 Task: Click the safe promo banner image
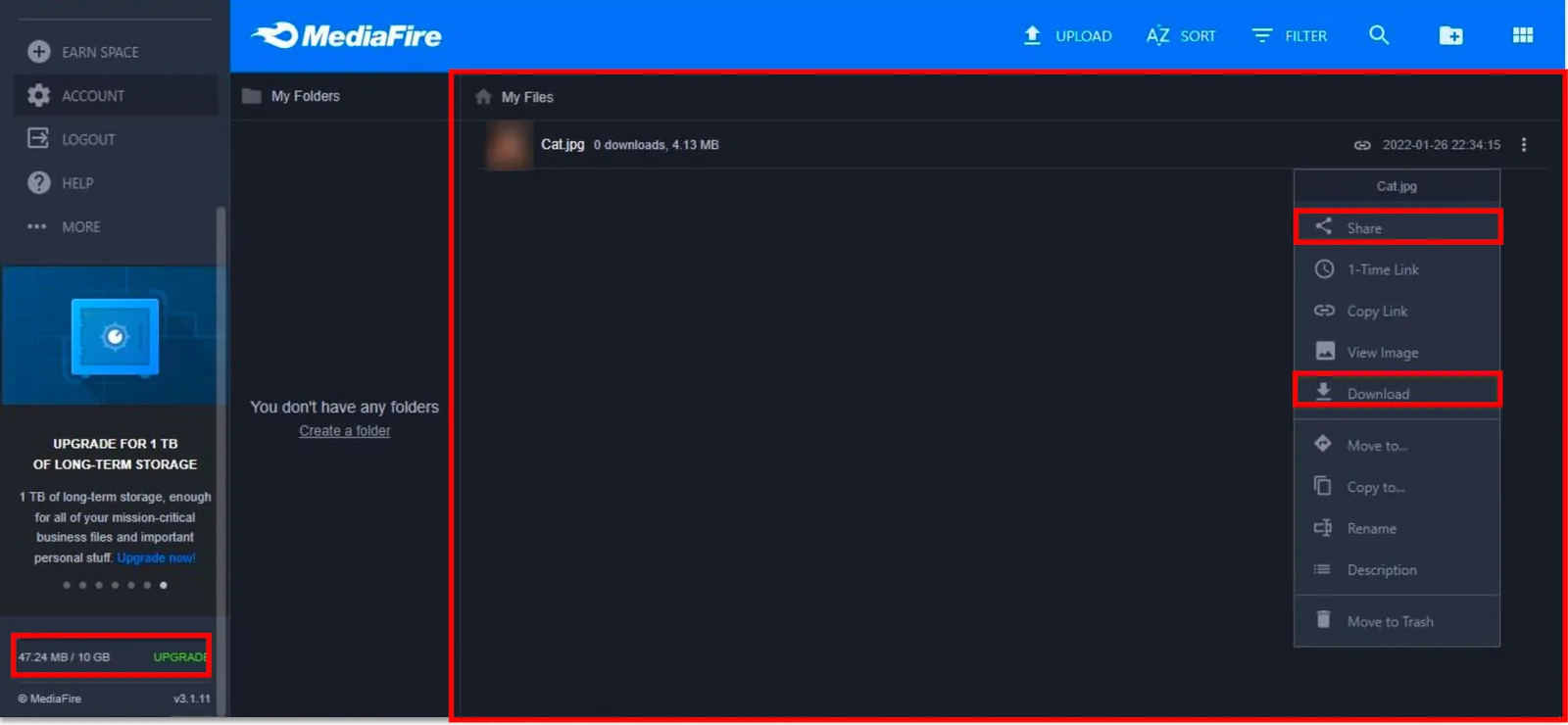[x=115, y=336]
